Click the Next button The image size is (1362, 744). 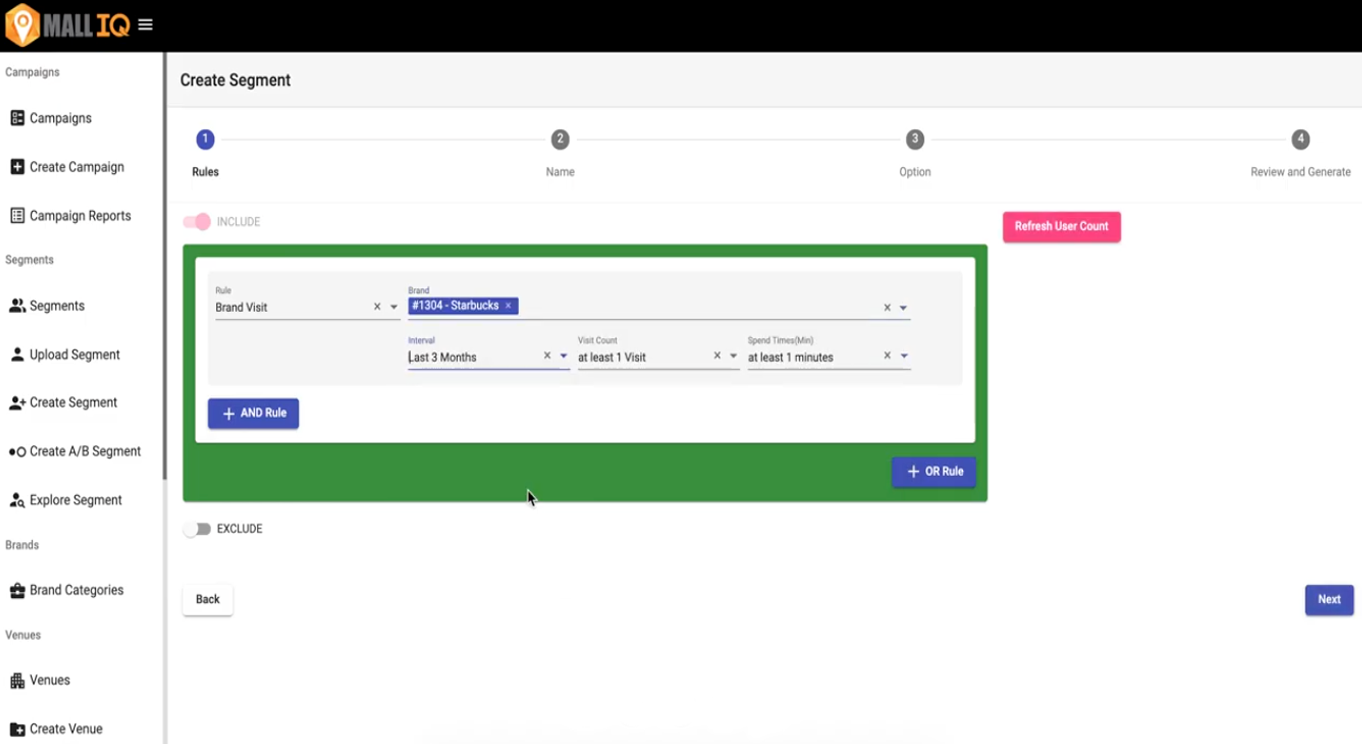pyautogui.click(x=1328, y=600)
